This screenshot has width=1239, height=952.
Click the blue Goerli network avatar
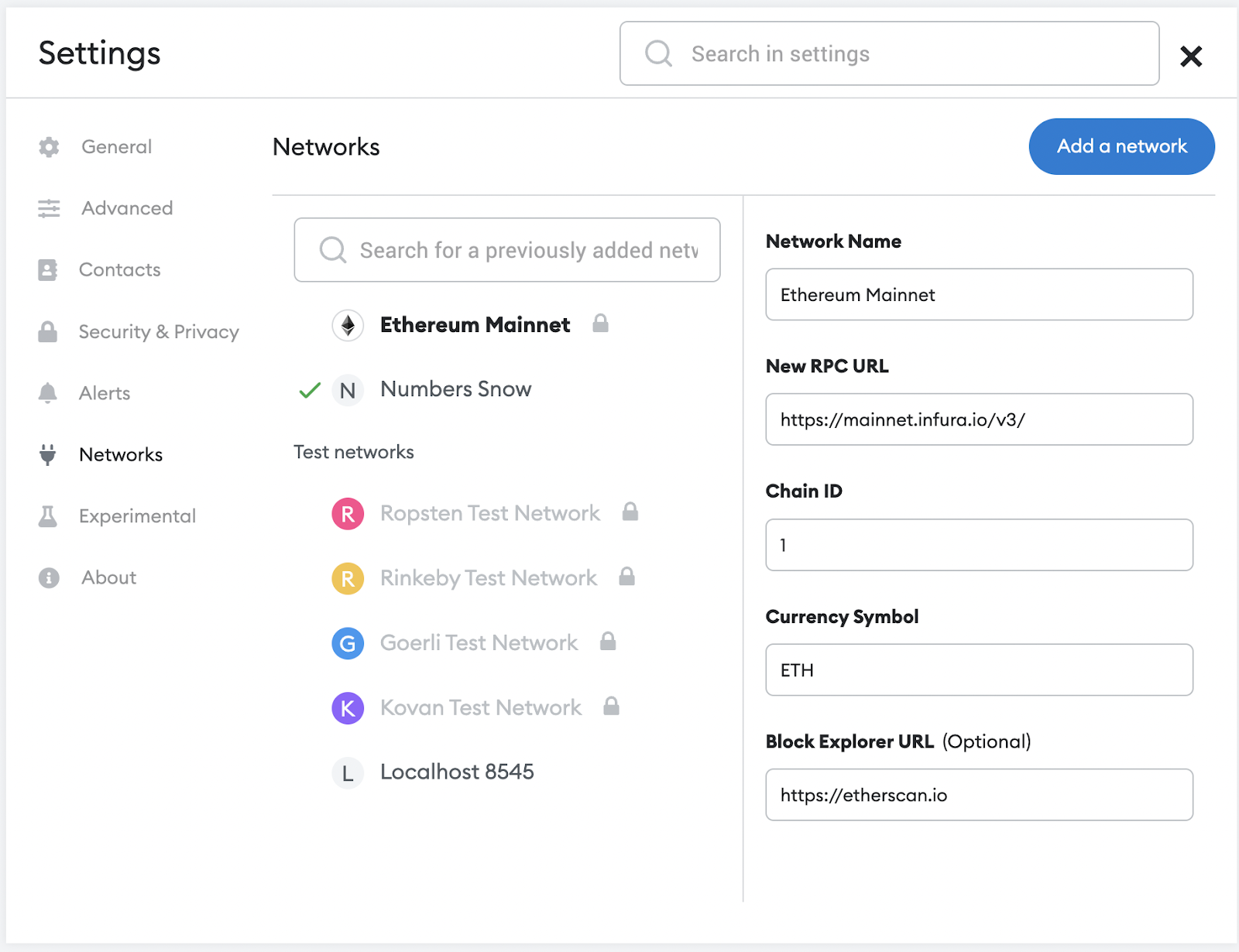(x=348, y=643)
